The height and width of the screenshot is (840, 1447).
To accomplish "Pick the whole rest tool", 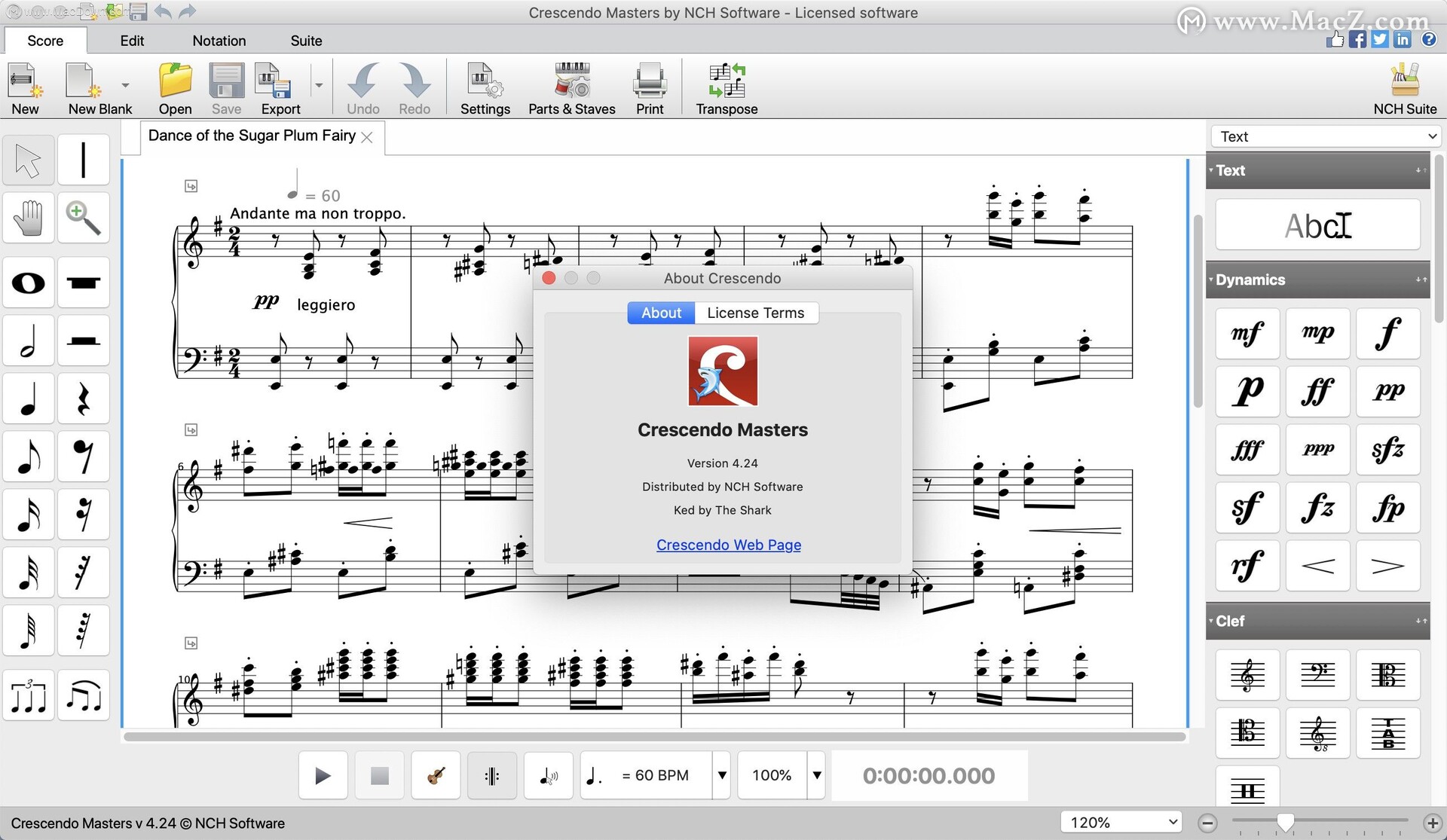I will pos(83,283).
